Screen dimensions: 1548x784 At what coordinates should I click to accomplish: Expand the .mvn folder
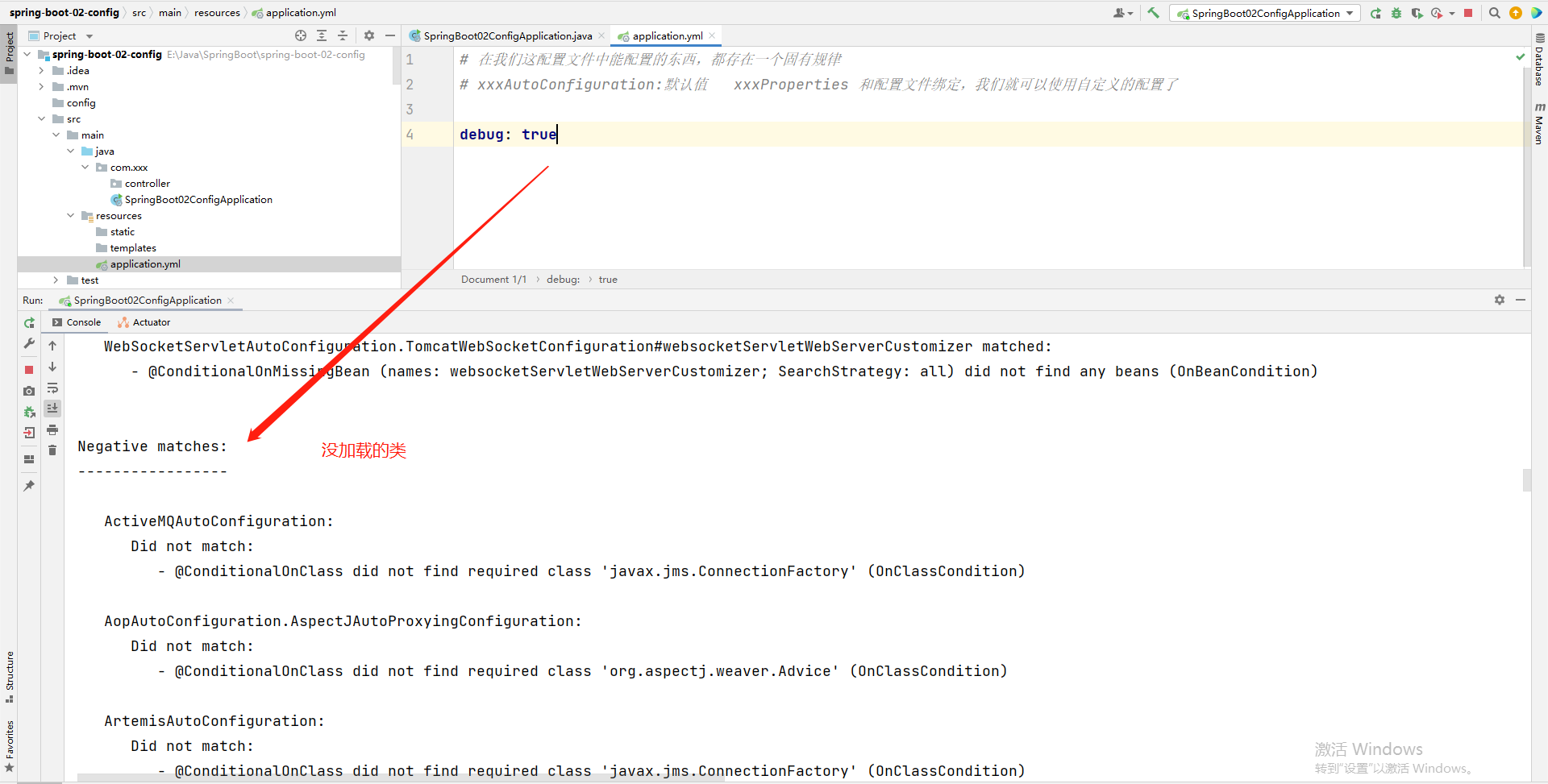pos(41,87)
